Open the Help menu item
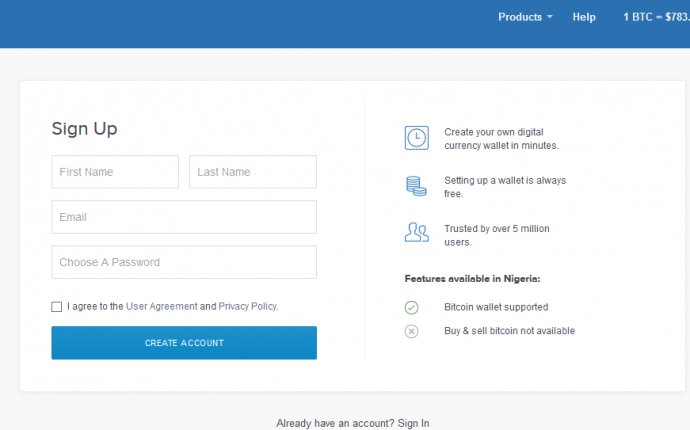690x430 pixels. tap(584, 17)
